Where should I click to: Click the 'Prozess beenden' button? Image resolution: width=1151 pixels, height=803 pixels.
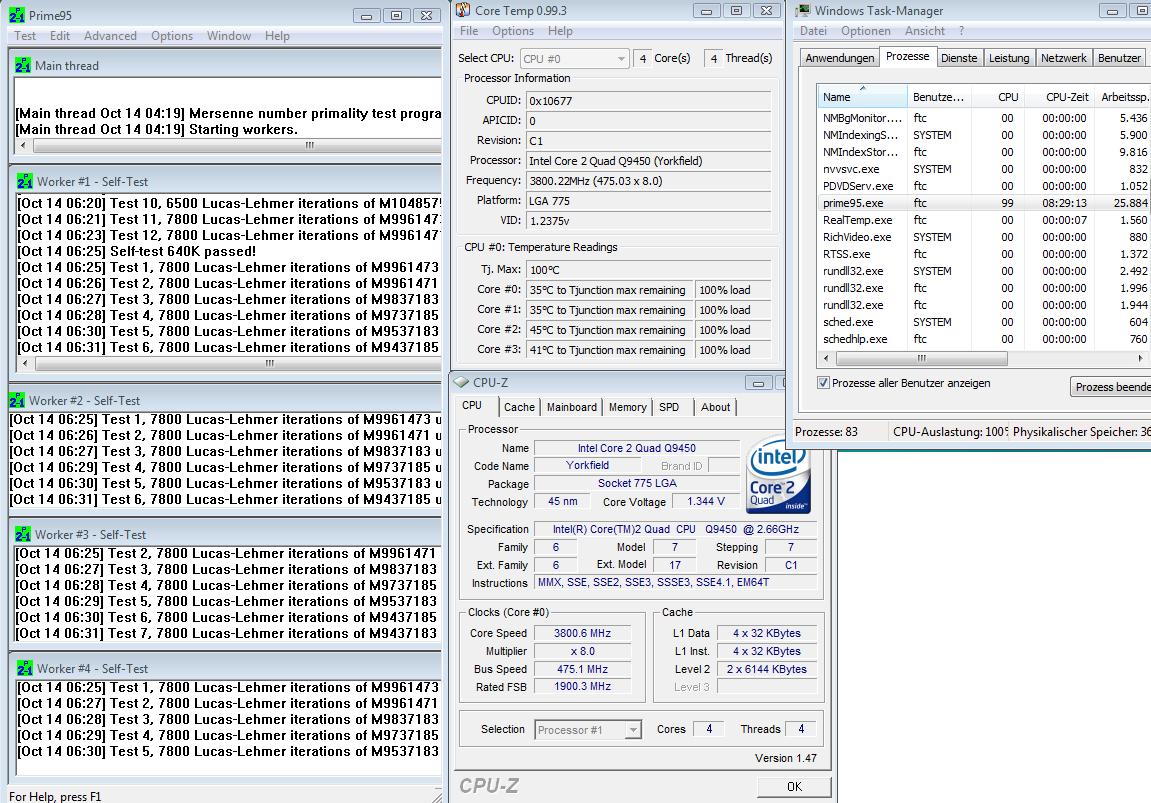click(x=1111, y=387)
